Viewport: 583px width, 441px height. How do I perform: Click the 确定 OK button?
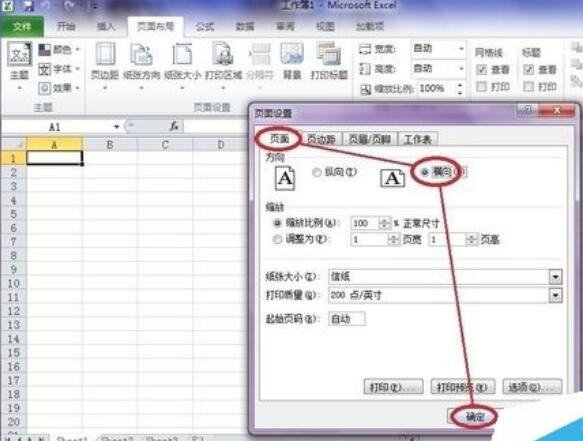point(475,416)
